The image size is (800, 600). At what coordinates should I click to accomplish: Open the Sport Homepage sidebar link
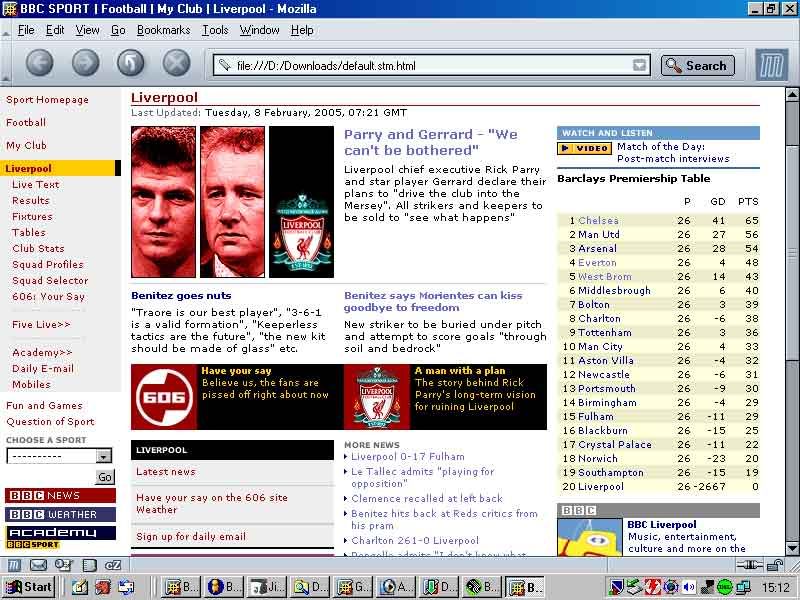point(47,100)
